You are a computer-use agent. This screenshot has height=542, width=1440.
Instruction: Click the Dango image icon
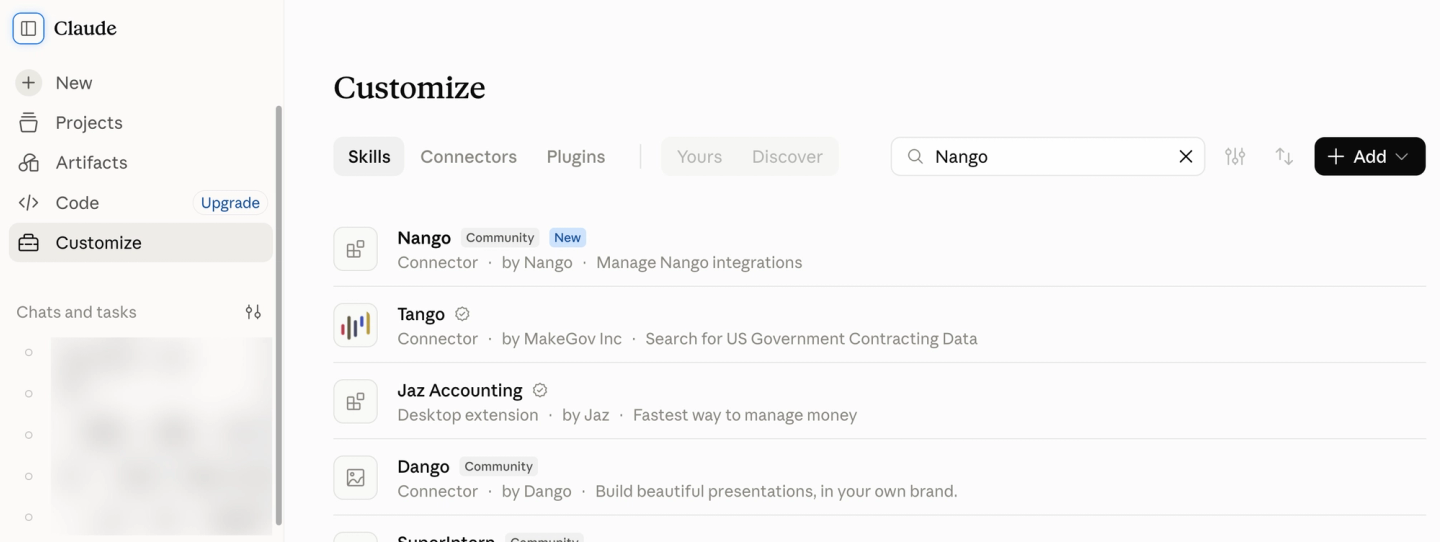click(x=355, y=478)
